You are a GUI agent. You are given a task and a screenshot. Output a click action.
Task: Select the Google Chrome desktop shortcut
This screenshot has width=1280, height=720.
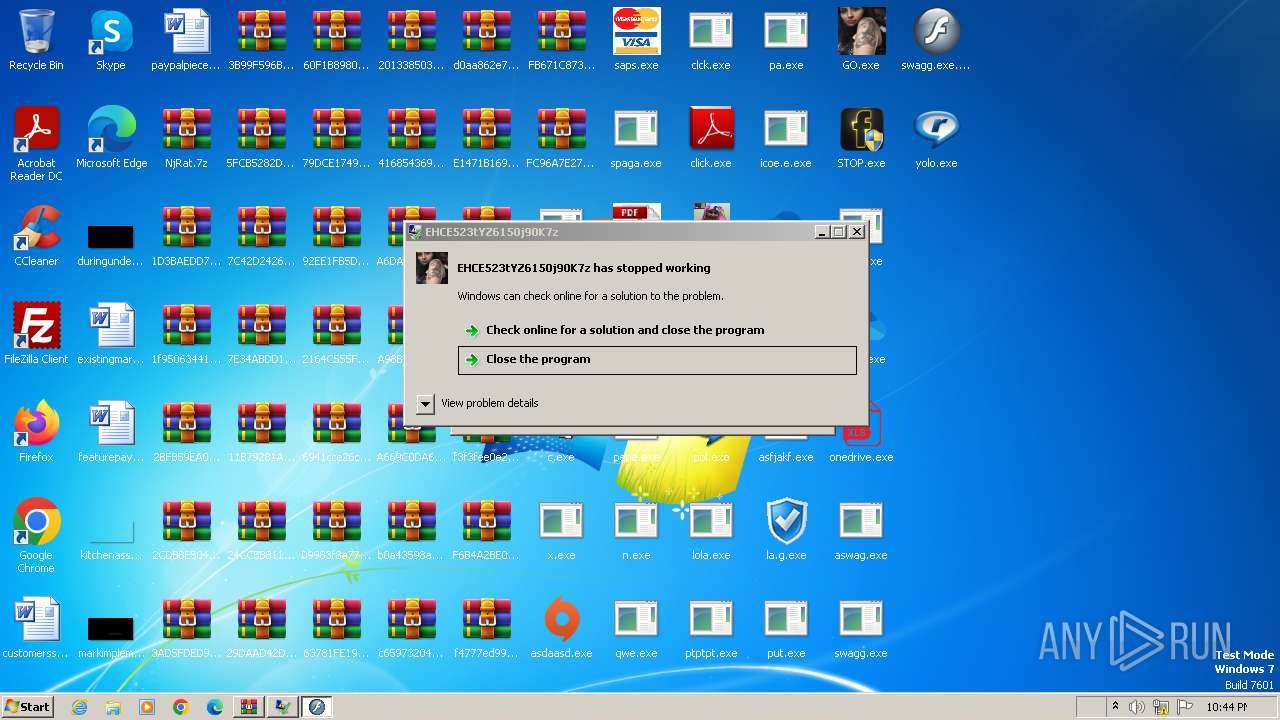[x=36, y=535]
